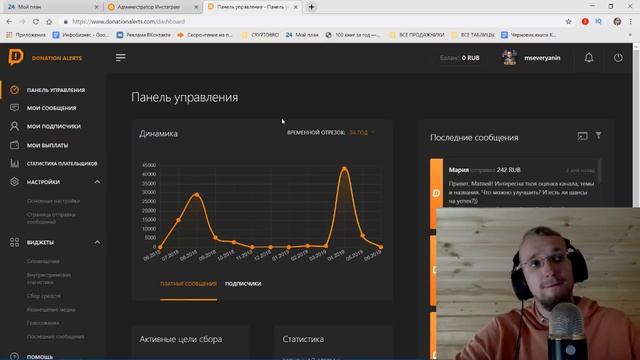Open the CRYPTOBRO bookmarks folder
Image resolution: width=640 pixels, height=360 pixels.
tap(260, 35)
